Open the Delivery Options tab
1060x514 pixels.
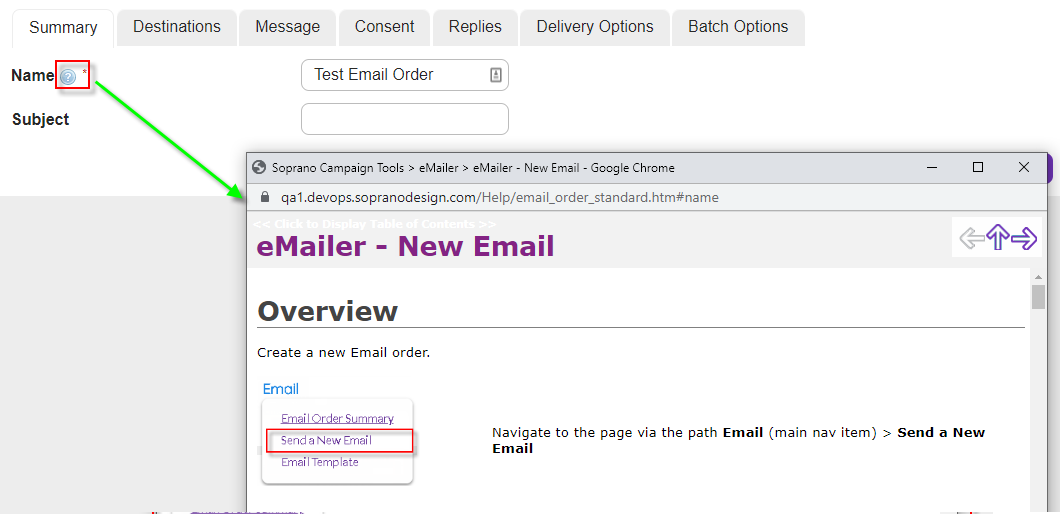595,27
